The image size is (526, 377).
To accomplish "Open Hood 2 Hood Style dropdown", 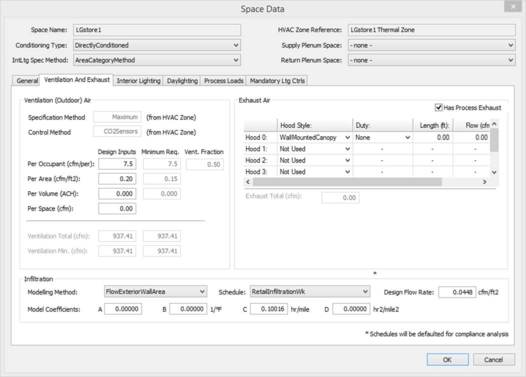I will [315, 160].
